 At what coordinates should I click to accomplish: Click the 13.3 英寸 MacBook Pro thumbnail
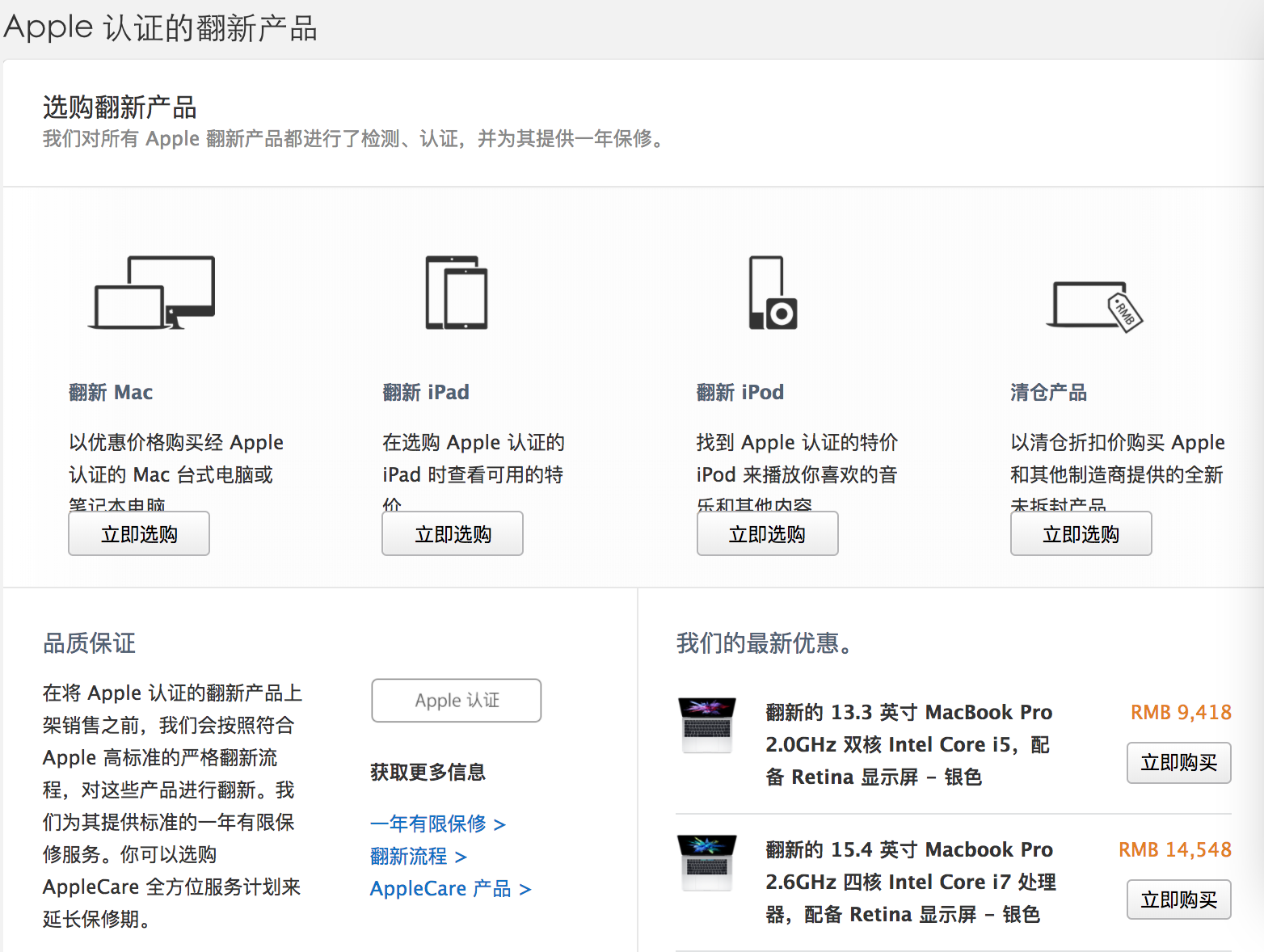(707, 725)
